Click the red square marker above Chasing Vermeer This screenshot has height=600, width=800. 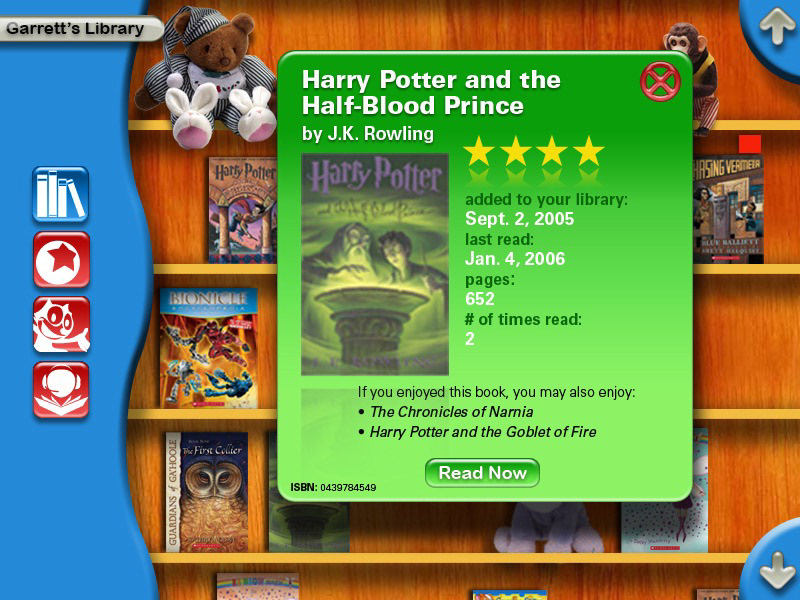750,144
